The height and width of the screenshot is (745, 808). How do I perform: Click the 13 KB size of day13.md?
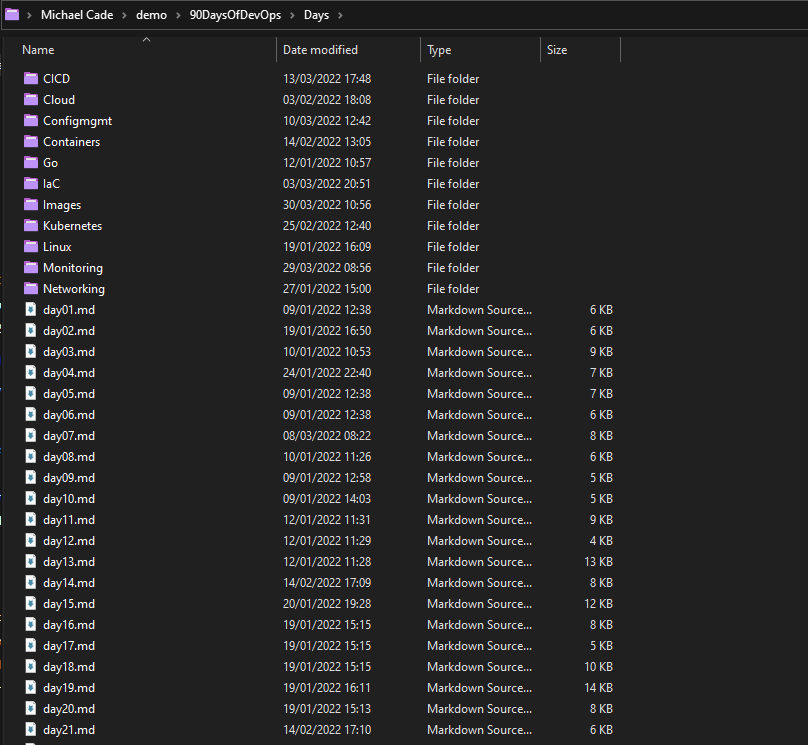click(598, 562)
